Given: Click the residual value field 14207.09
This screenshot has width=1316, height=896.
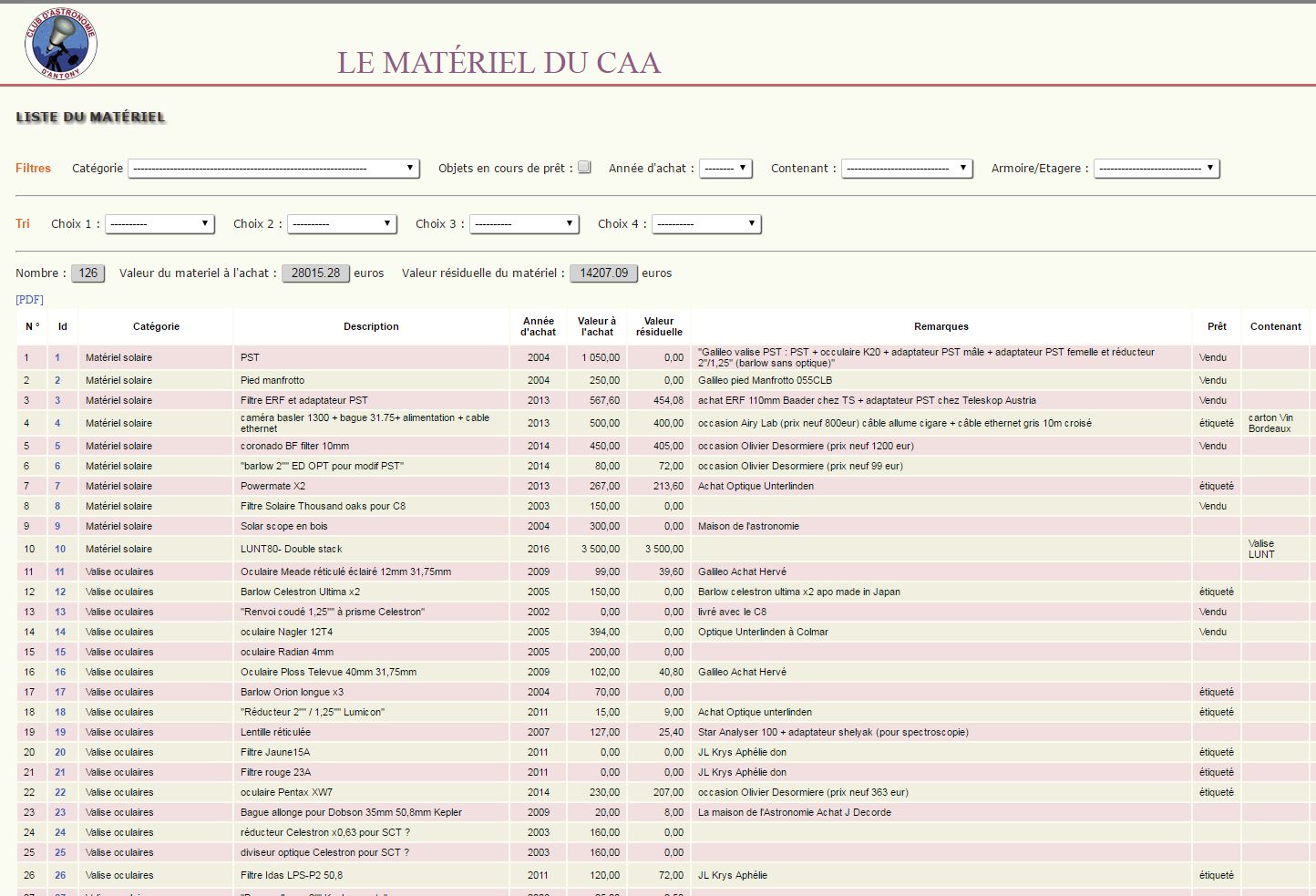Looking at the screenshot, I should (x=603, y=273).
